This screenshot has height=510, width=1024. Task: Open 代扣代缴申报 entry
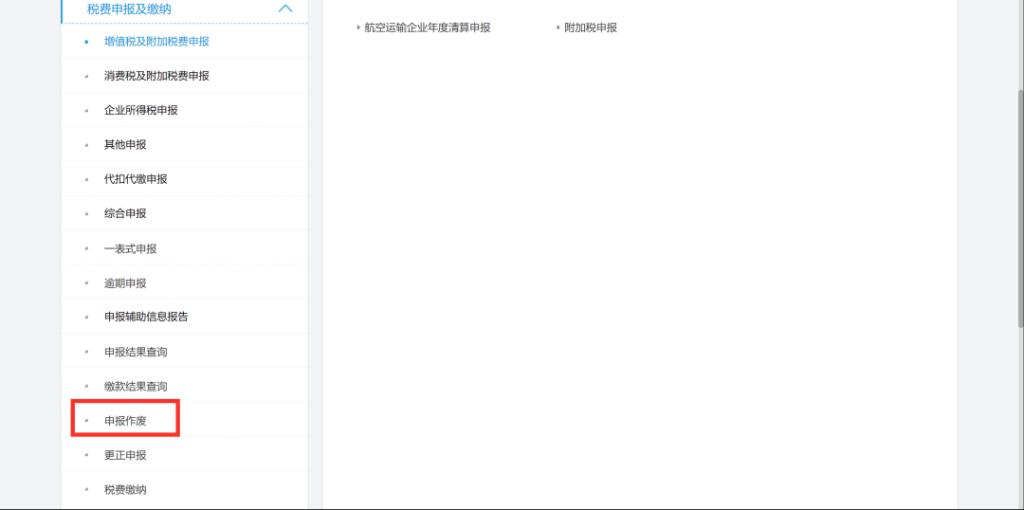click(136, 179)
